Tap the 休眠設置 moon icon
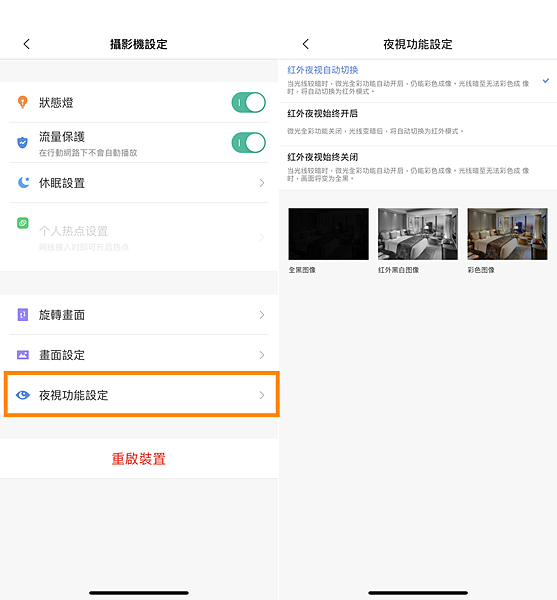557x600 pixels. click(x=23, y=183)
